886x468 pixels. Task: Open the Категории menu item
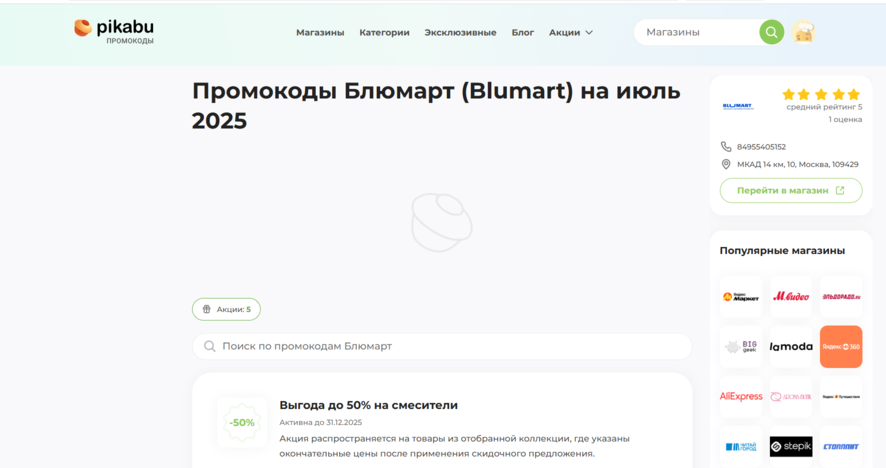384,32
